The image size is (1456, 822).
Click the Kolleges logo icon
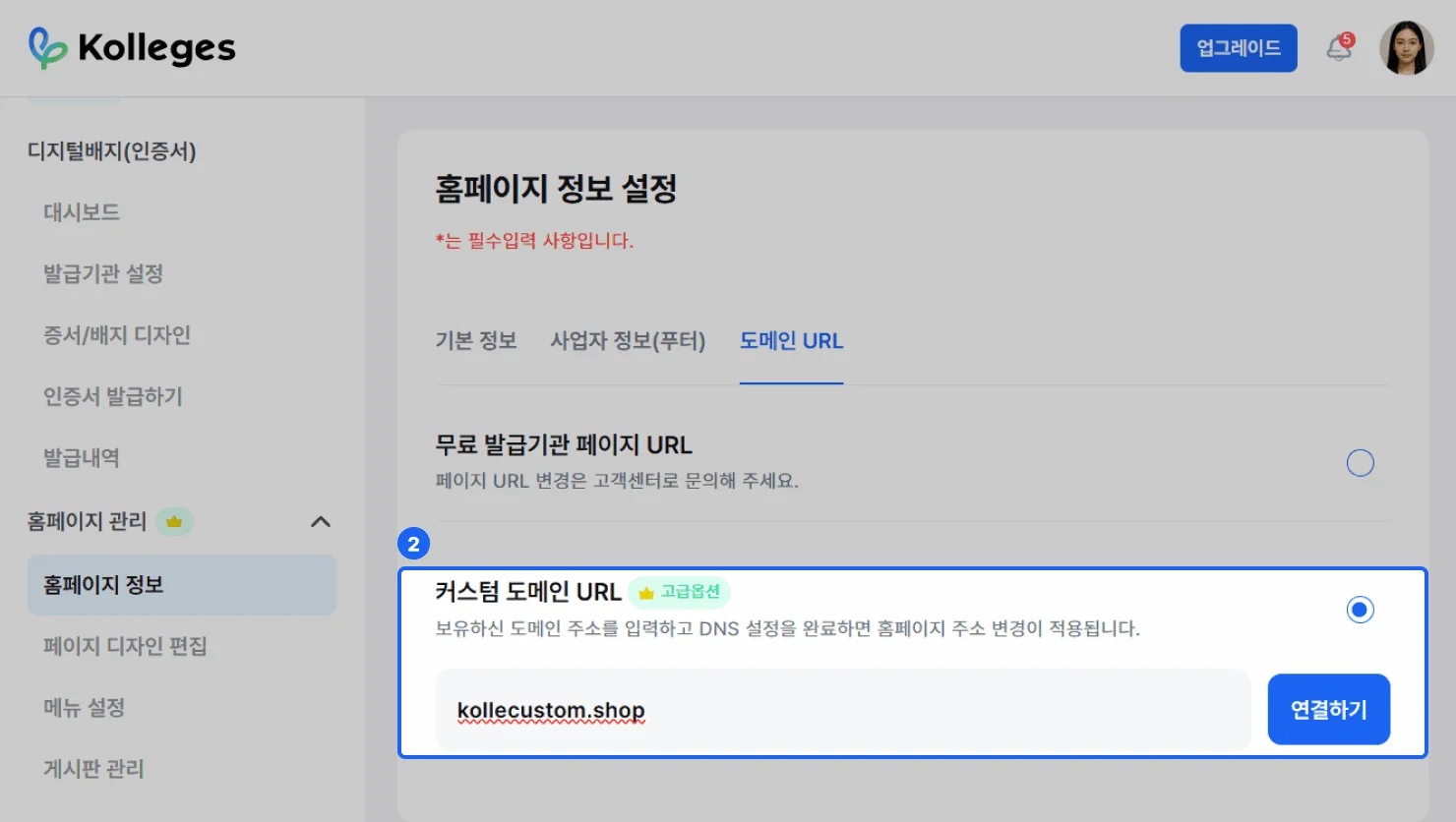point(47,47)
